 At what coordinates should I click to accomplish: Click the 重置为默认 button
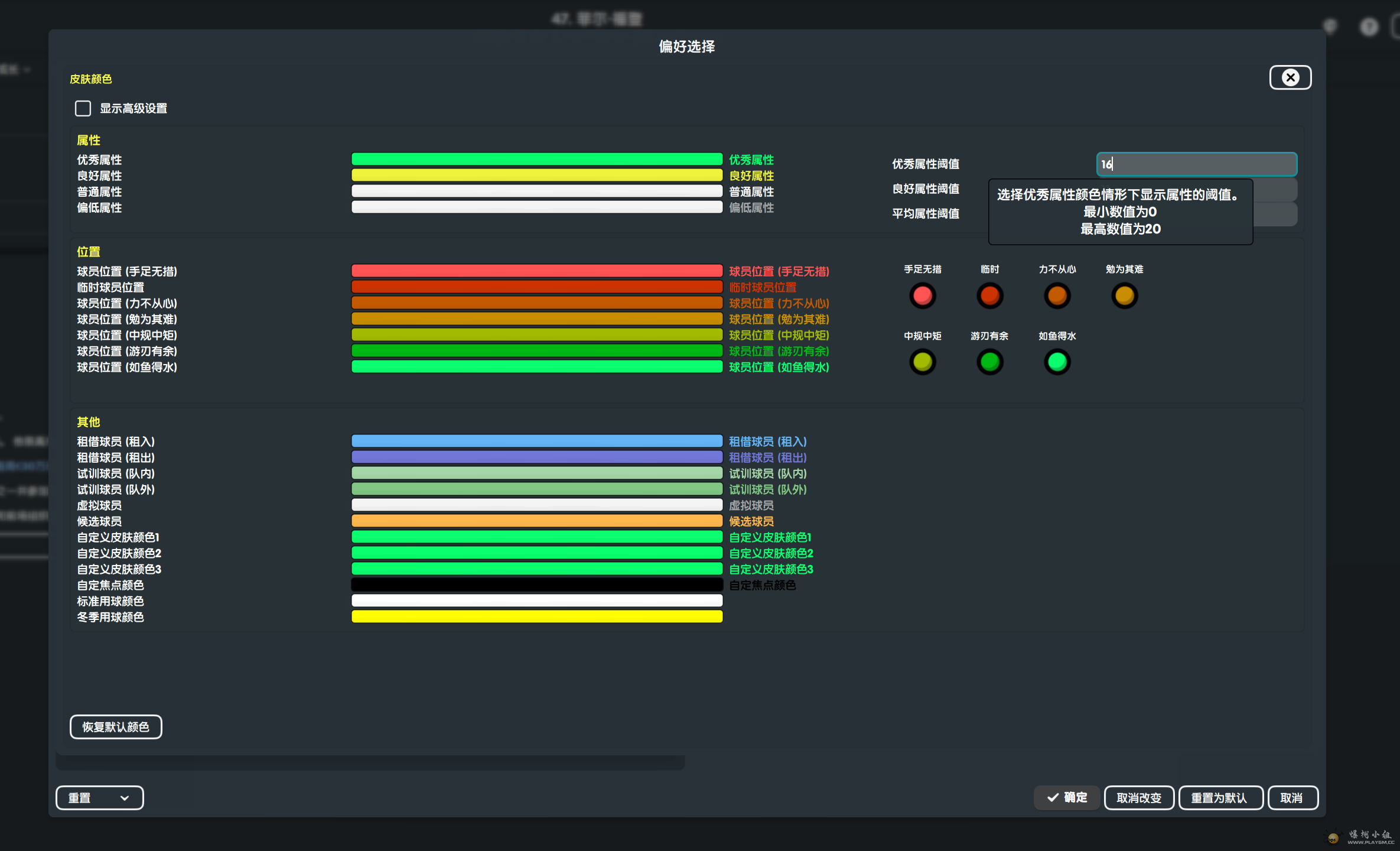tap(1220, 798)
